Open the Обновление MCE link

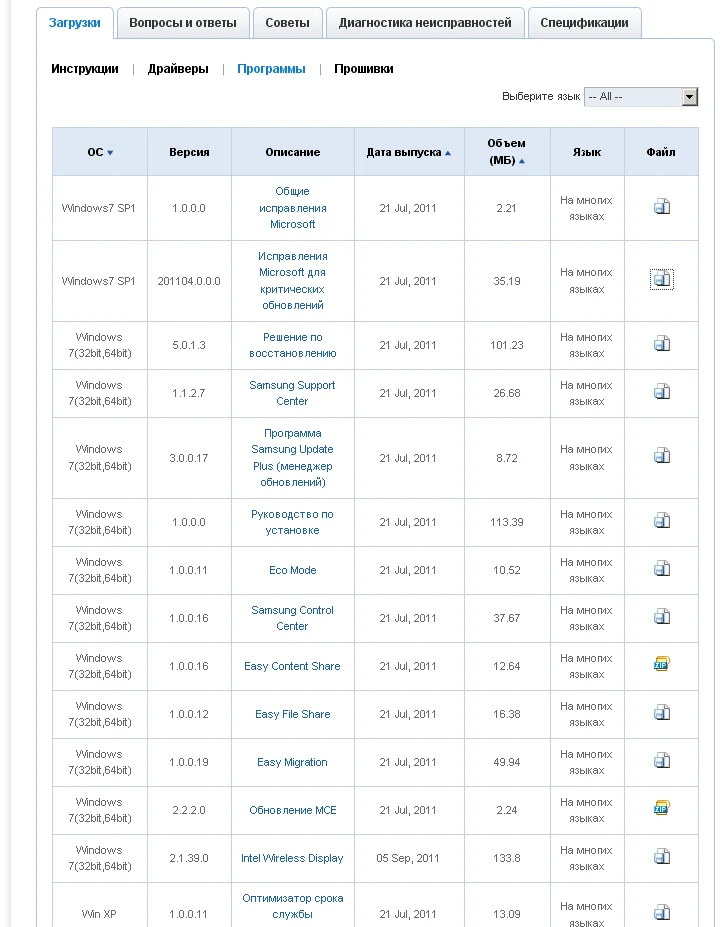[293, 810]
